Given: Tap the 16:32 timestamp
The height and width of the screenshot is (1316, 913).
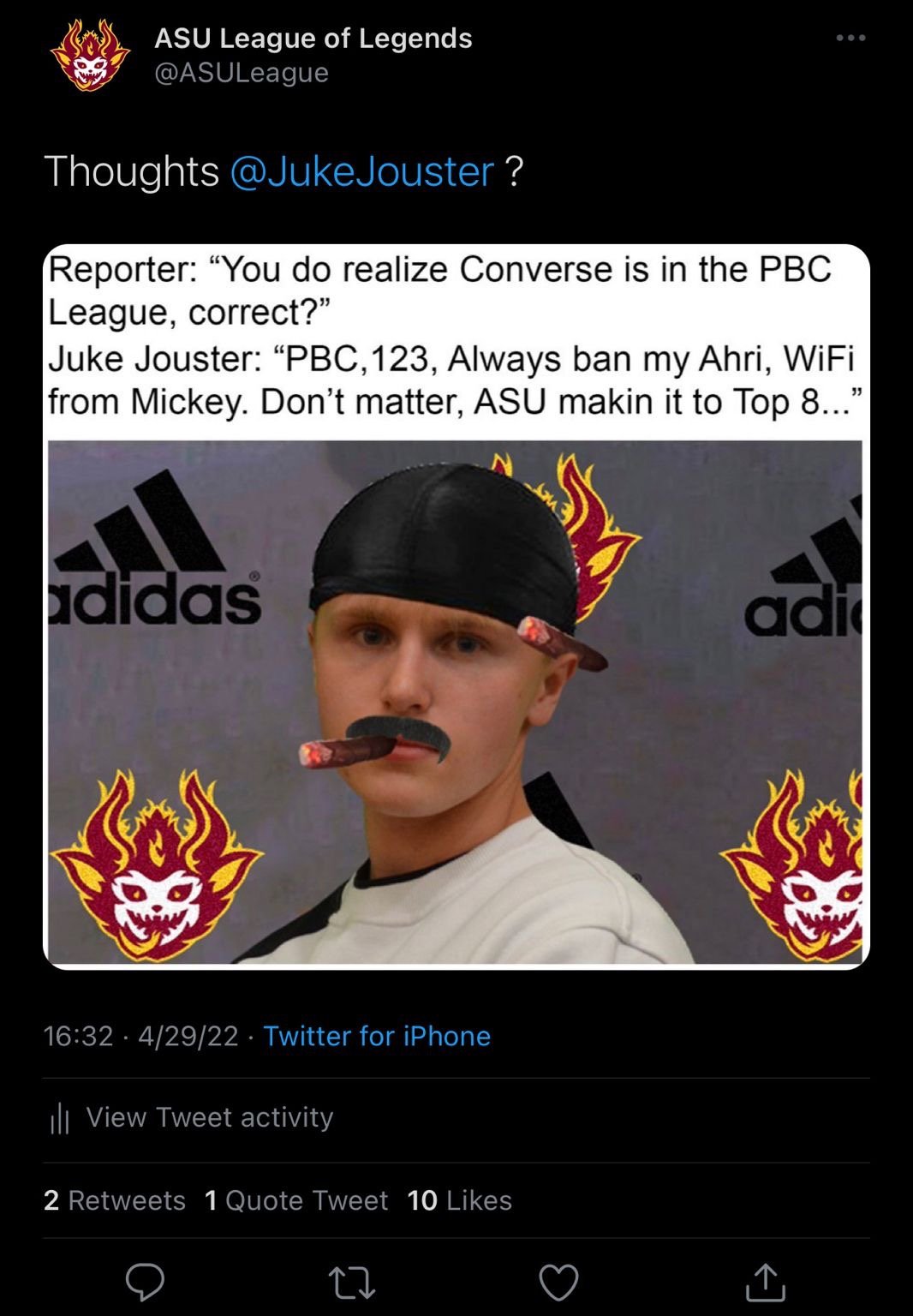Looking at the screenshot, I should [x=78, y=1036].
